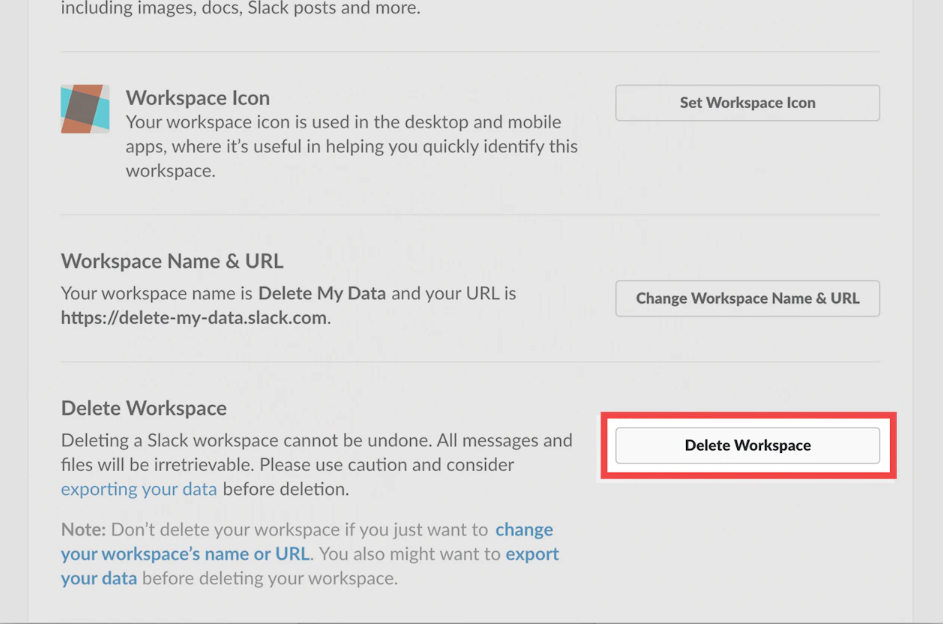
Task: Click the Set Workspace Icon button
Action: 747,103
